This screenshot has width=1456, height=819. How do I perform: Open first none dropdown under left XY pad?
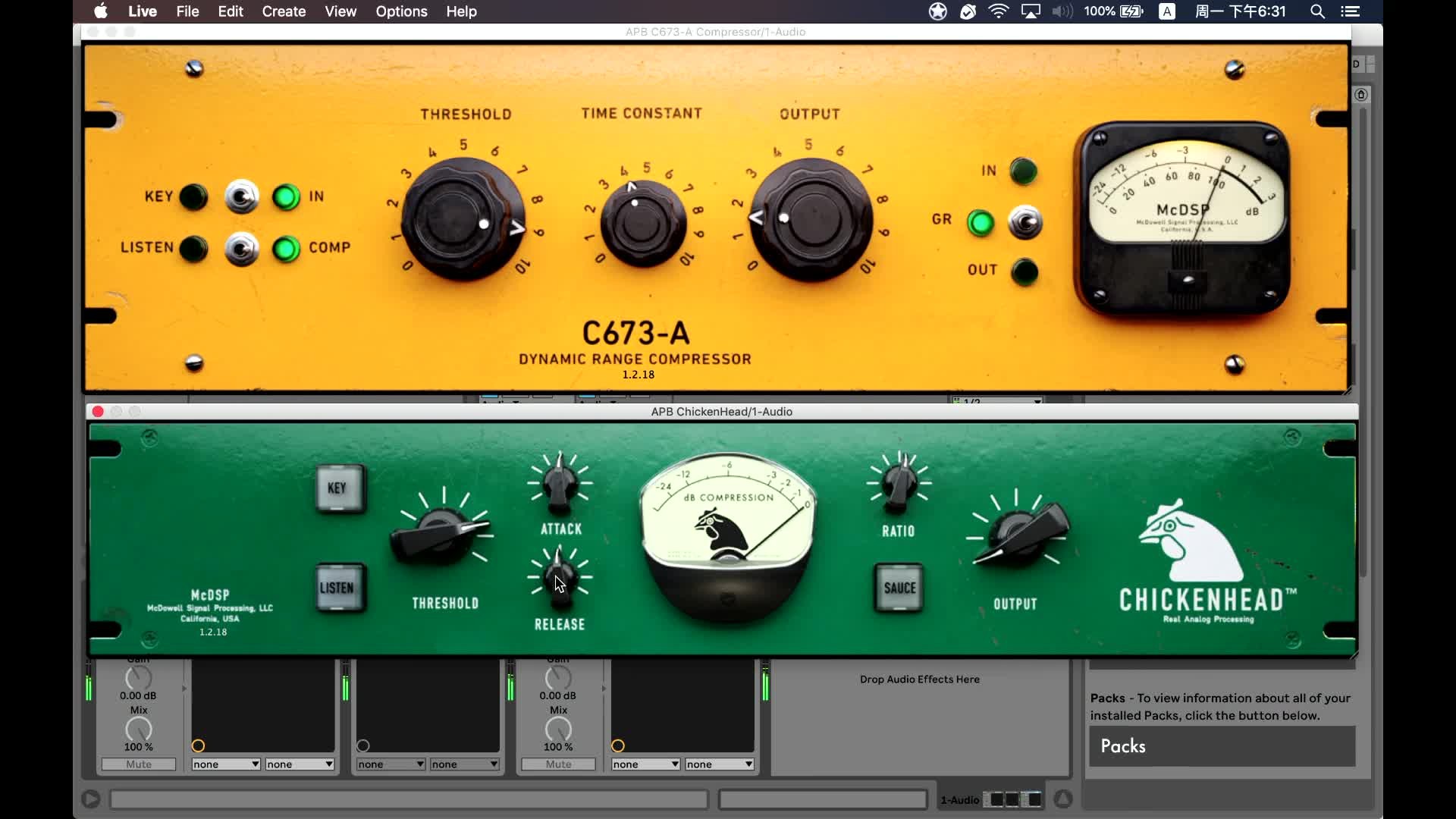pyautogui.click(x=226, y=764)
